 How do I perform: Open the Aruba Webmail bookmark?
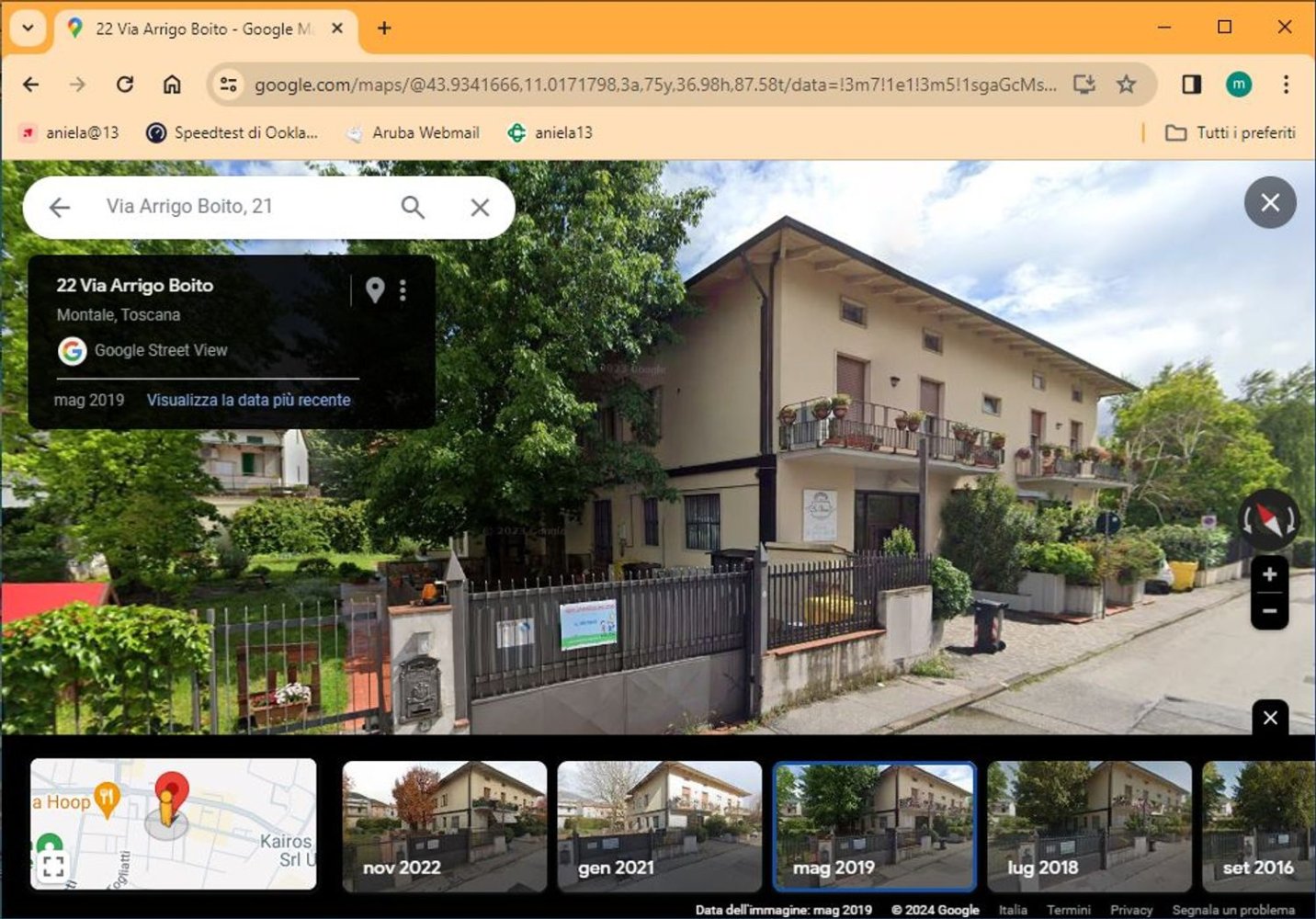click(x=412, y=132)
